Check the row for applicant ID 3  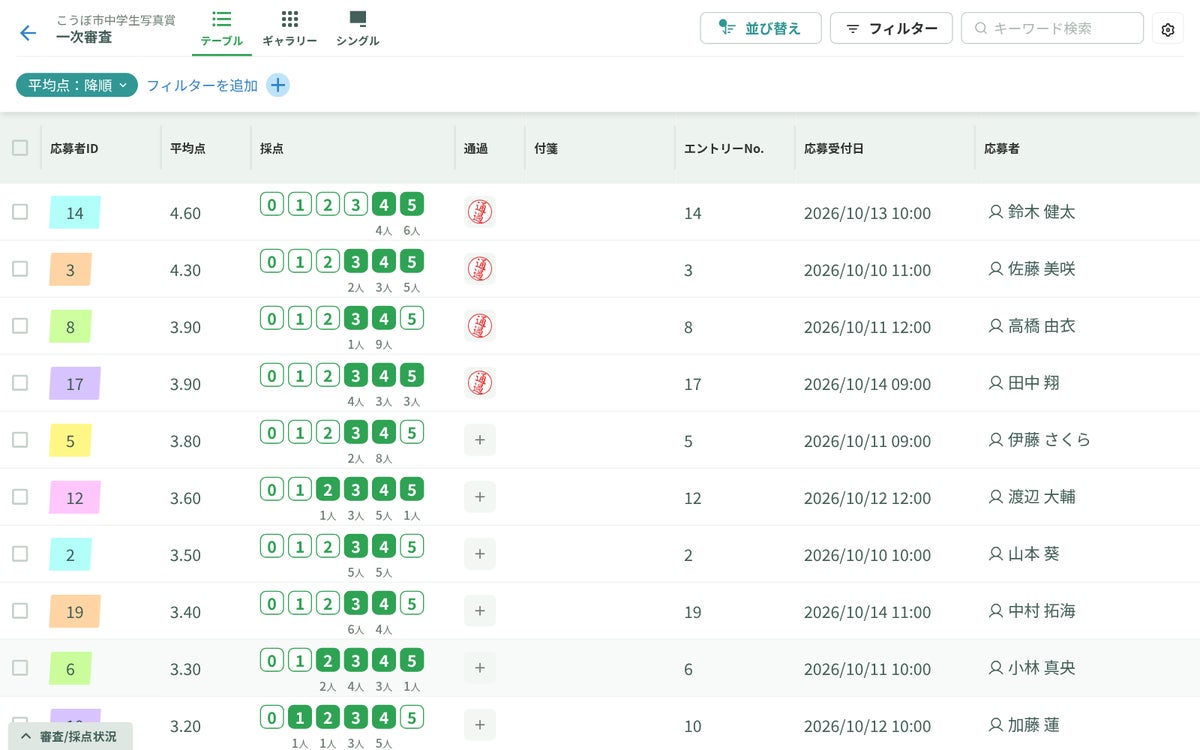coord(20,269)
